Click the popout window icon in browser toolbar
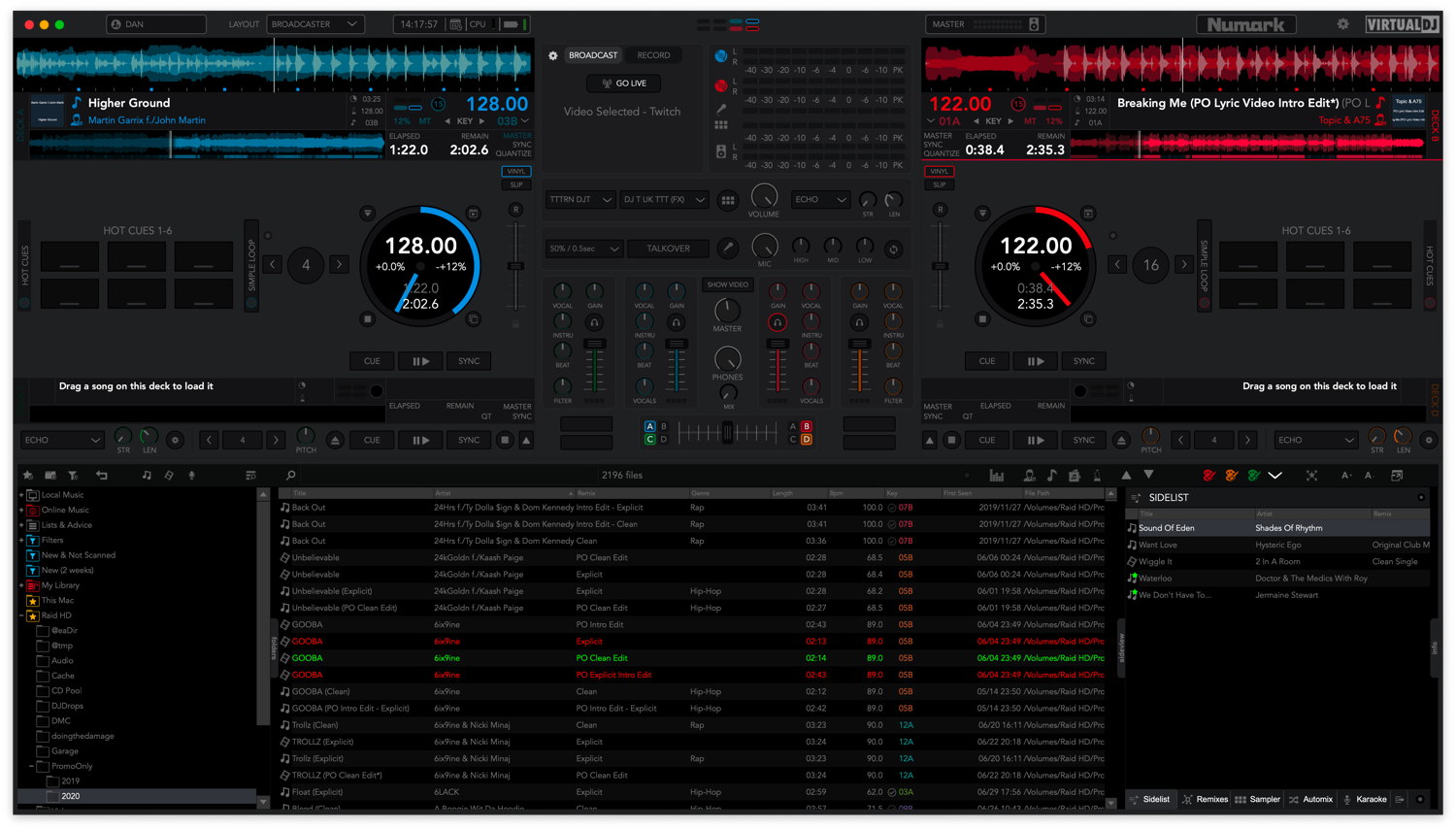The width and height of the screenshot is (1456, 830). (1397, 476)
